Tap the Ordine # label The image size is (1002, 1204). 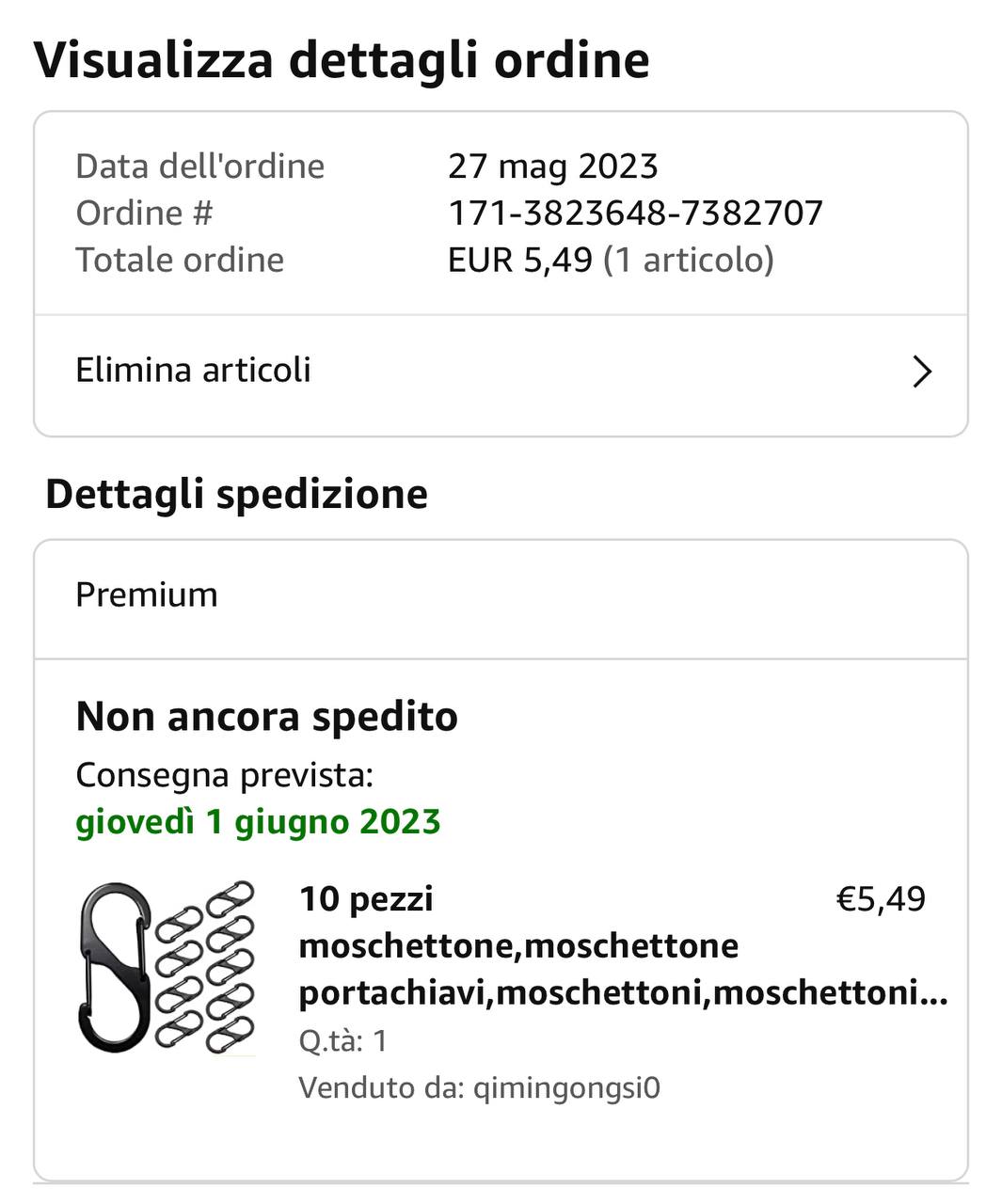coord(144,214)
